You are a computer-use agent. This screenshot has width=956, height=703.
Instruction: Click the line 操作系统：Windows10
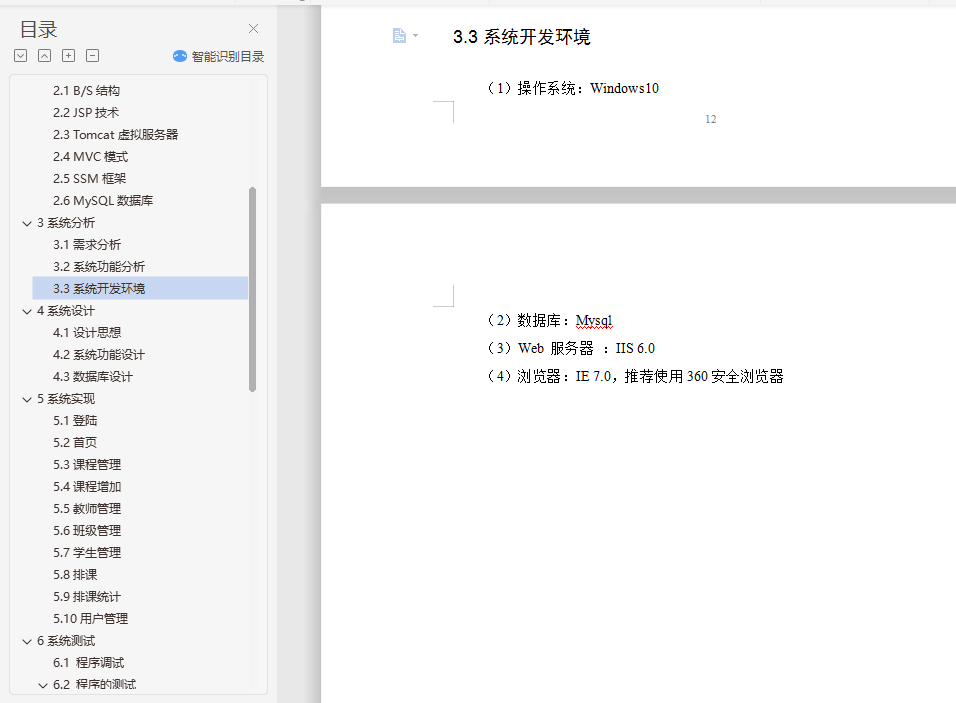point(573,88)
